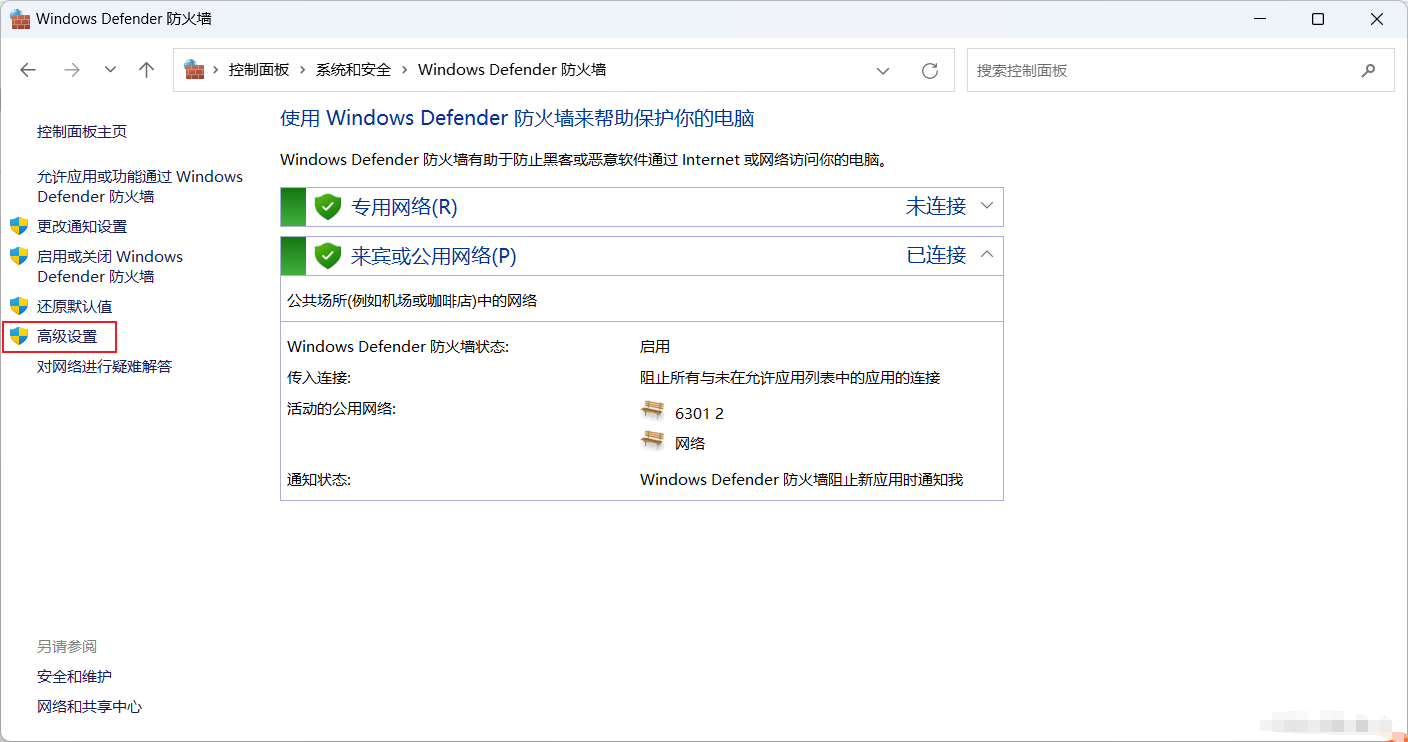
Task: Click green shield icon of 来宾或公用网络
Action: coord(328,256)
